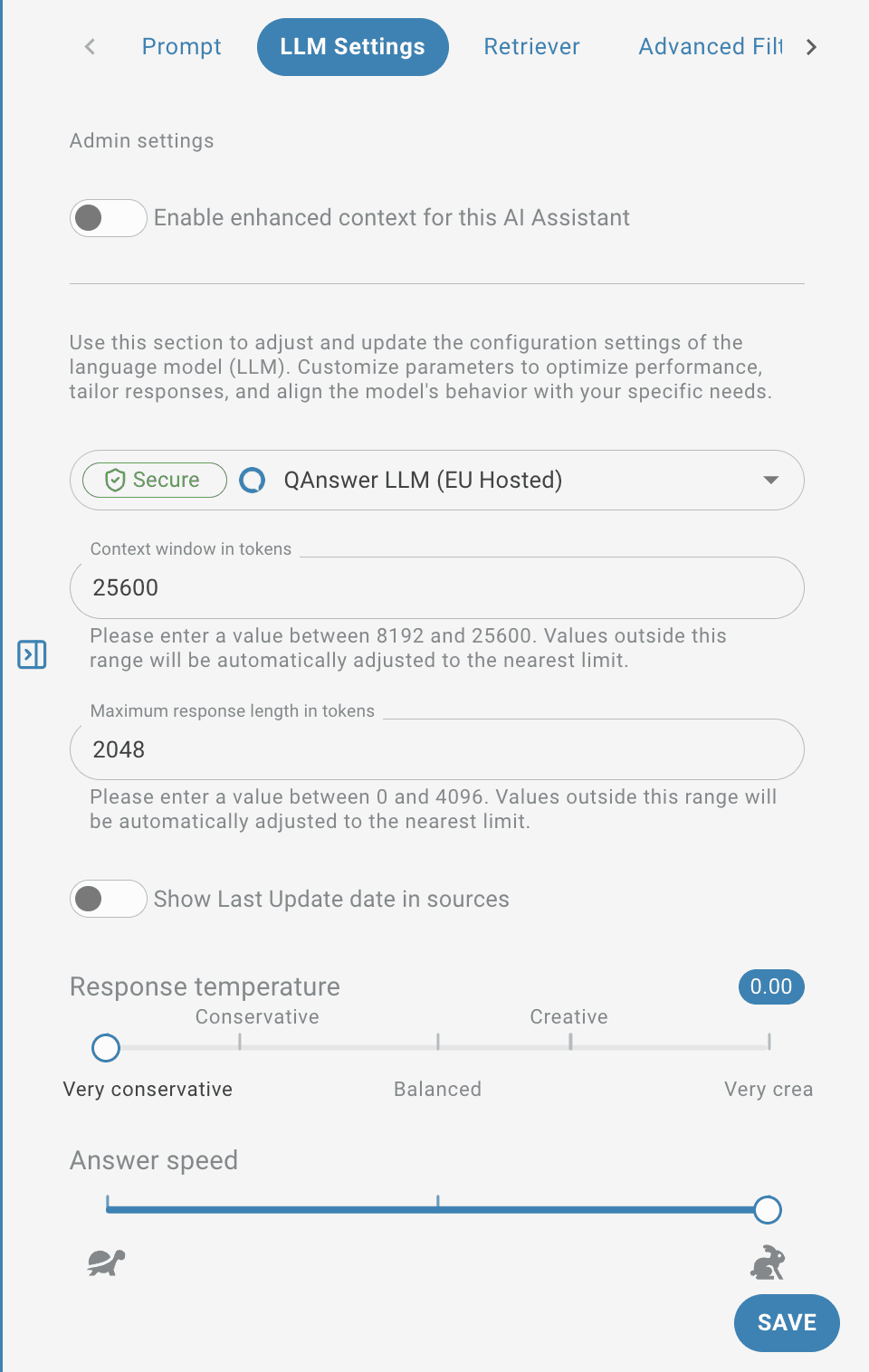This screenshot has width=869, height=1372.
Task: Click the Secure shield badge
Action: pos(155,480)
